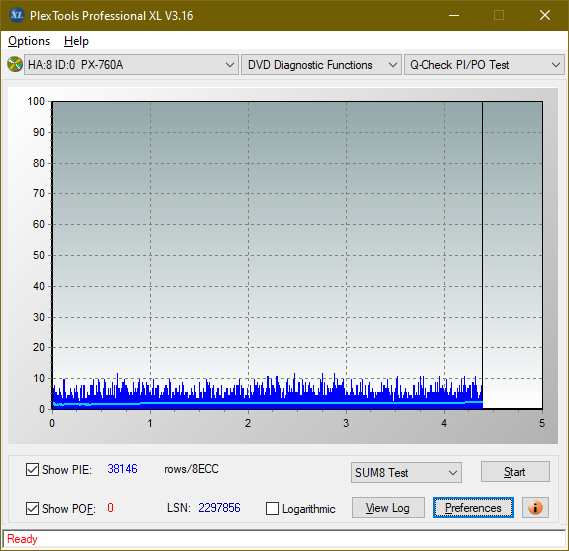Click the PIE count value 38146
This screenshot has height=551, width=569.
coord(122,469)
